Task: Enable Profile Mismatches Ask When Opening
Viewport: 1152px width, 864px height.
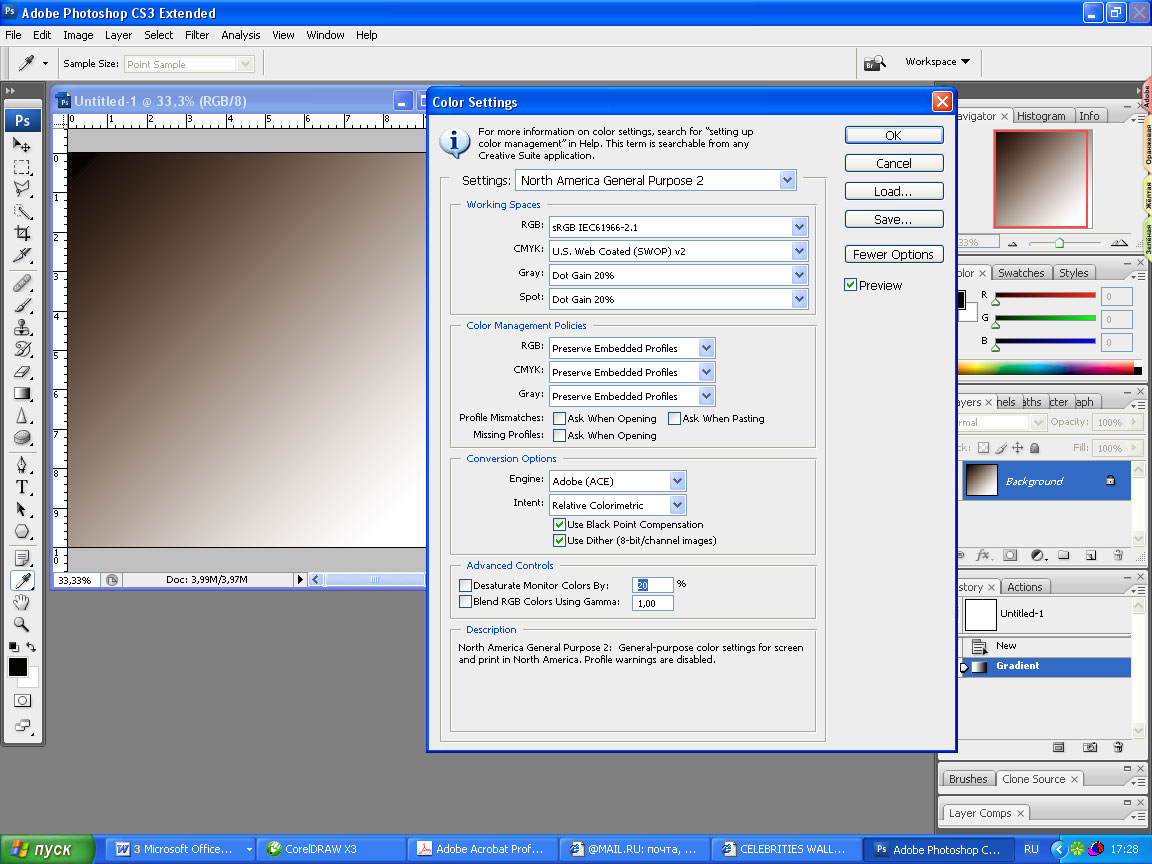Action: 559,419
